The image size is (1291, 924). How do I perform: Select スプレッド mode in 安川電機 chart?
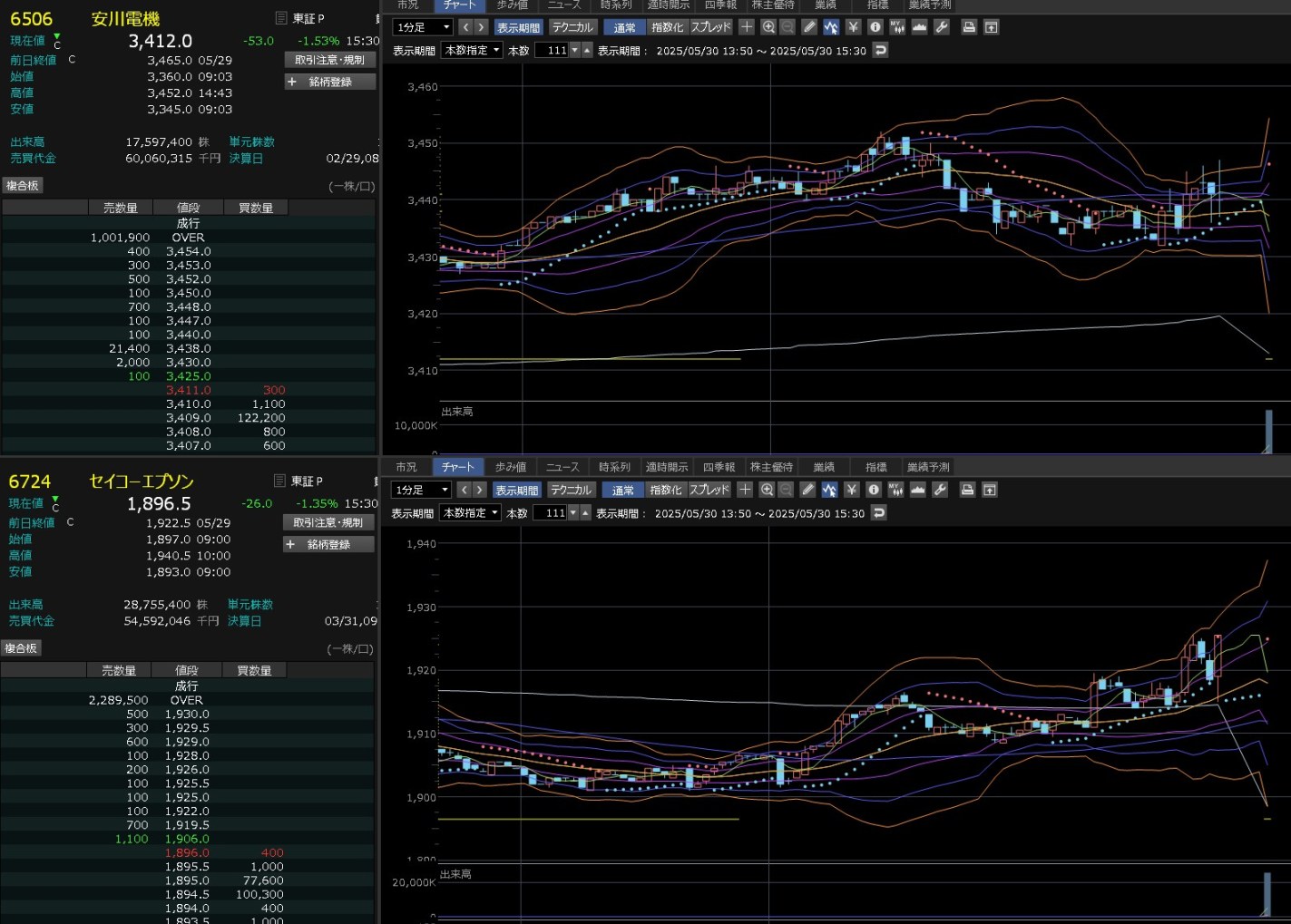(x=711, y=27)
